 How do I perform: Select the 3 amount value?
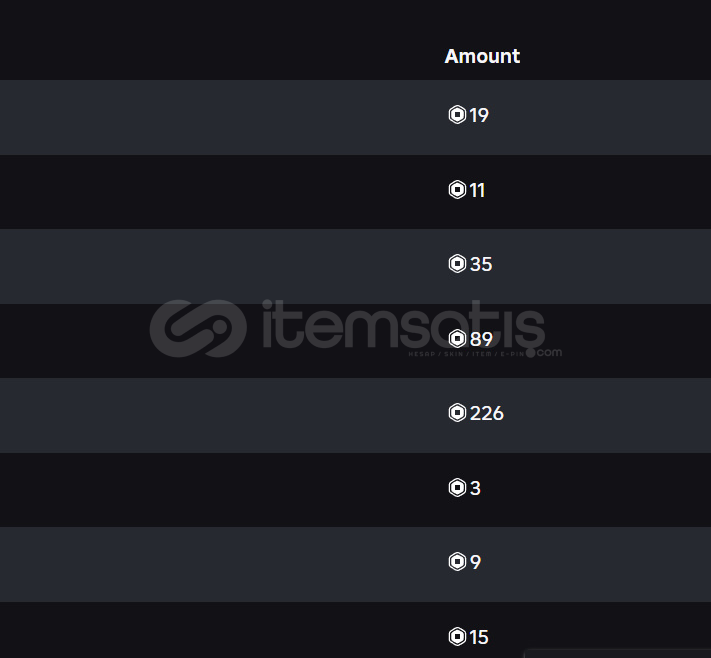[x=475, y=489]
